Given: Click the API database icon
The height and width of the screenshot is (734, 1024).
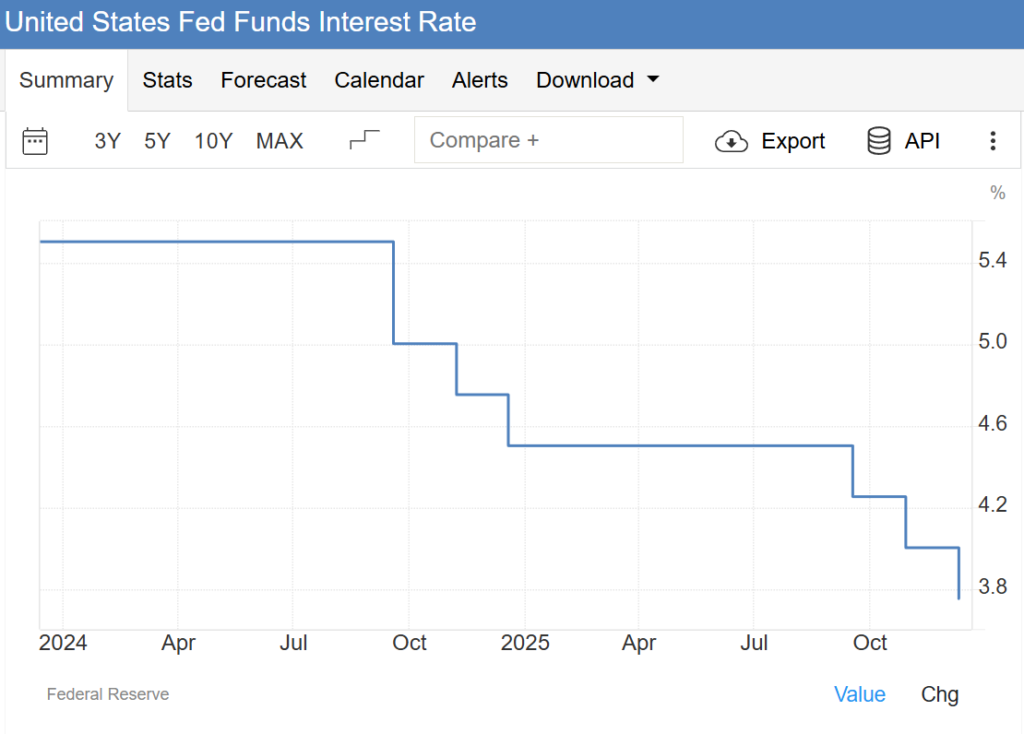Looking at the screenshot, I should pos(879,141).
